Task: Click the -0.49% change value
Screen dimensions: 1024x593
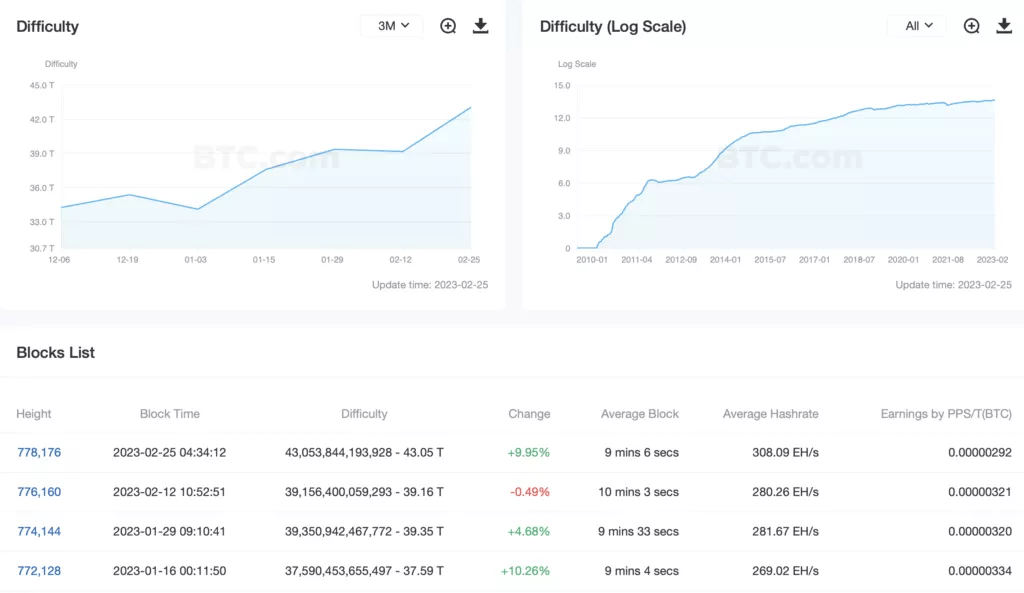Action: coord(530,492)
